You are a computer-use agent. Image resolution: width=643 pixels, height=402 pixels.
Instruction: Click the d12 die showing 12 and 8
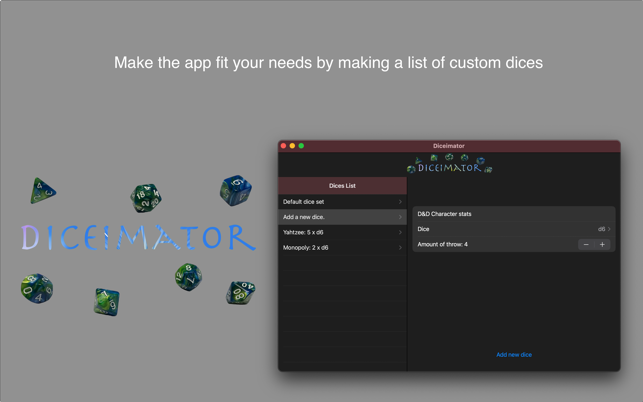(x=188, y=277)
